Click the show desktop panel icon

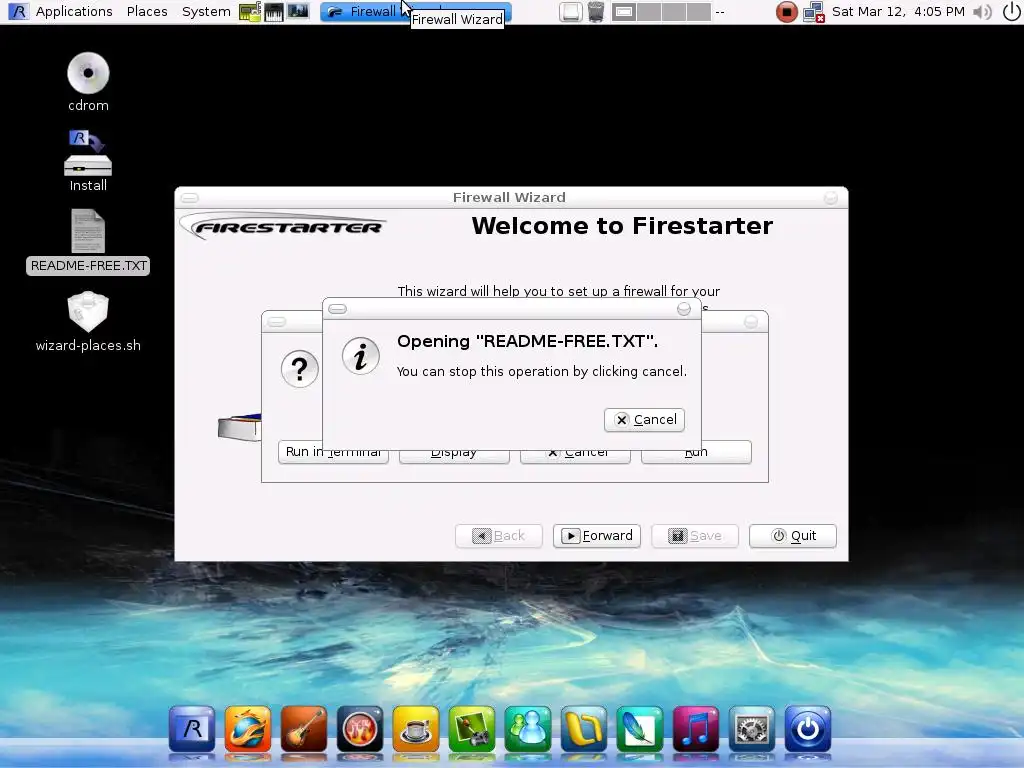(x=570, y=12)
